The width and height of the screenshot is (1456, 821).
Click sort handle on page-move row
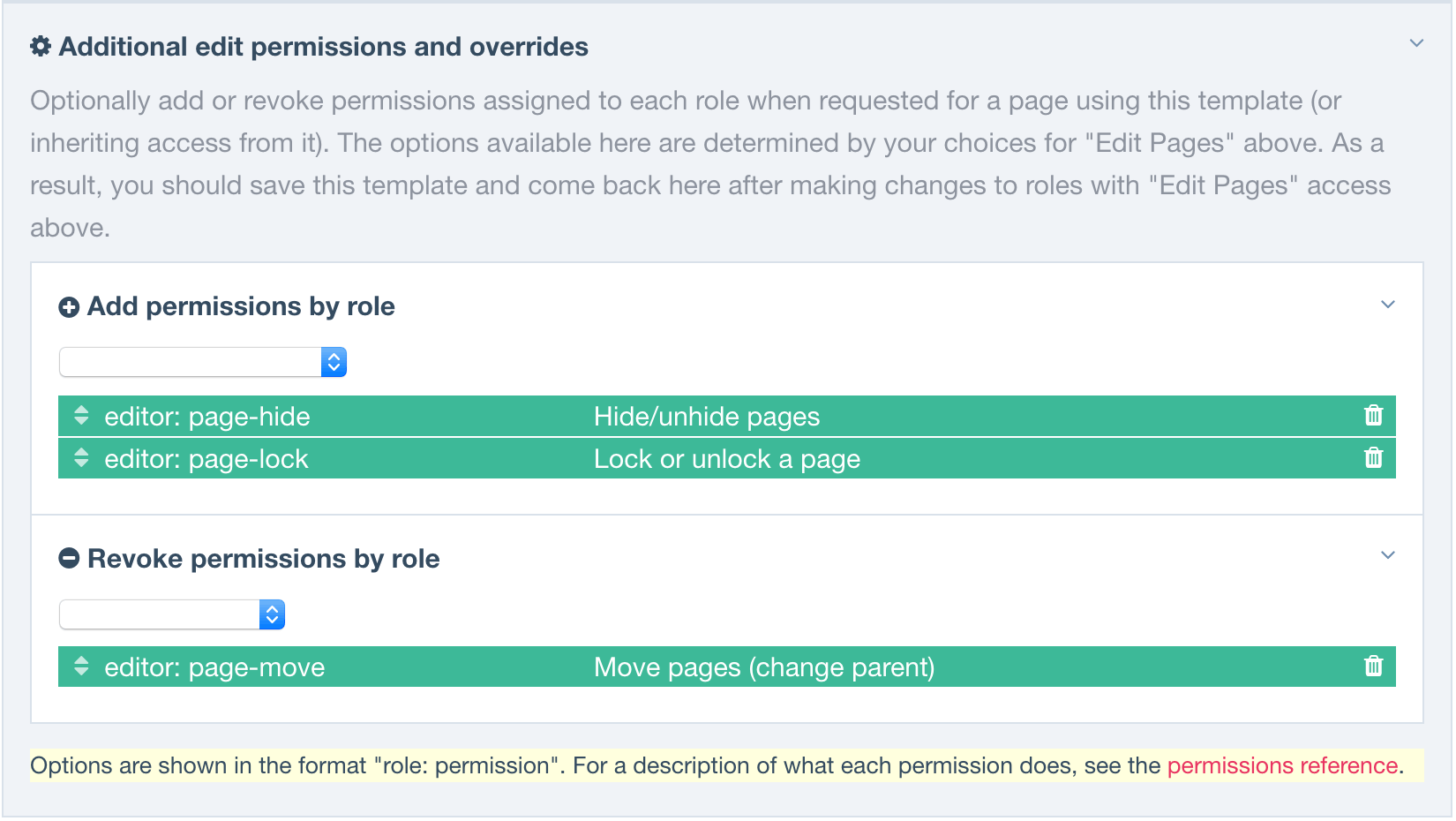coord(81,667)
